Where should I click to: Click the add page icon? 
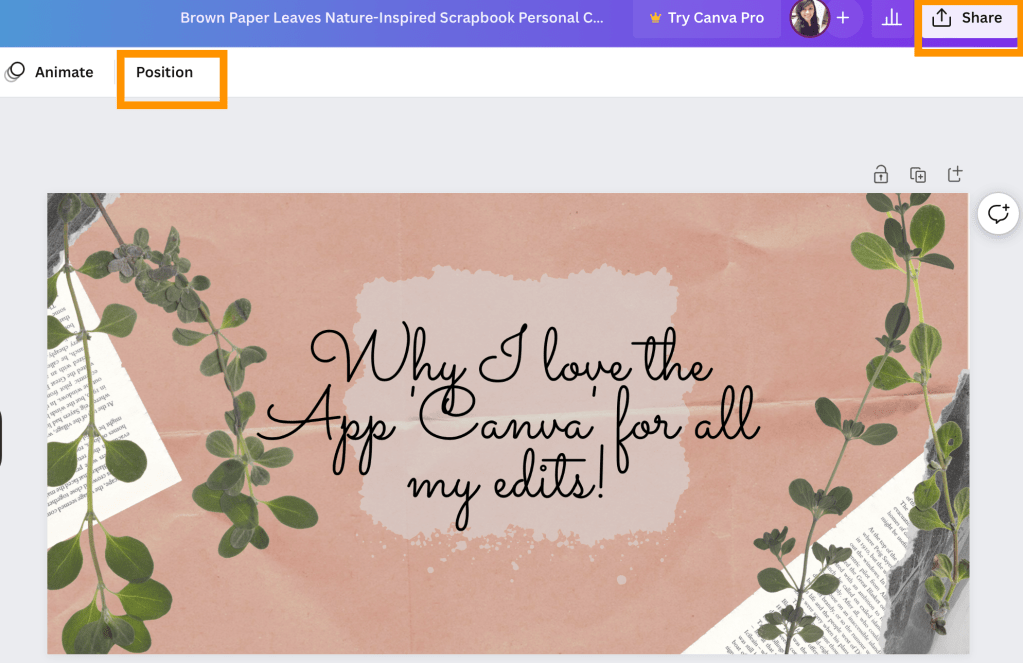click(x=955, y=175)
